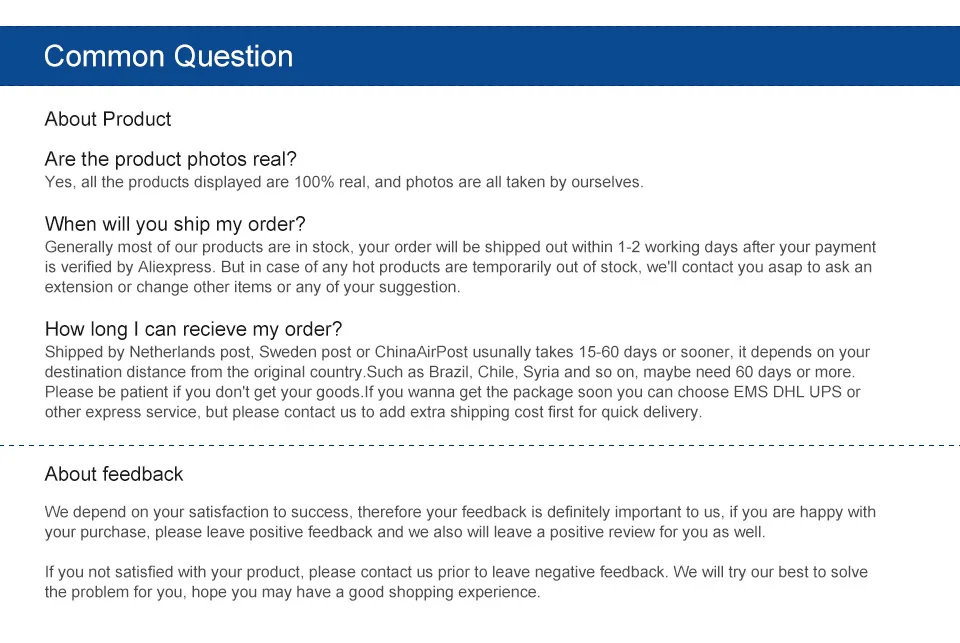Viewport: 960px width, 643px height.
Task: Click the paragraph on shipping within 1-2 working days
Action: tap(460, 267)
